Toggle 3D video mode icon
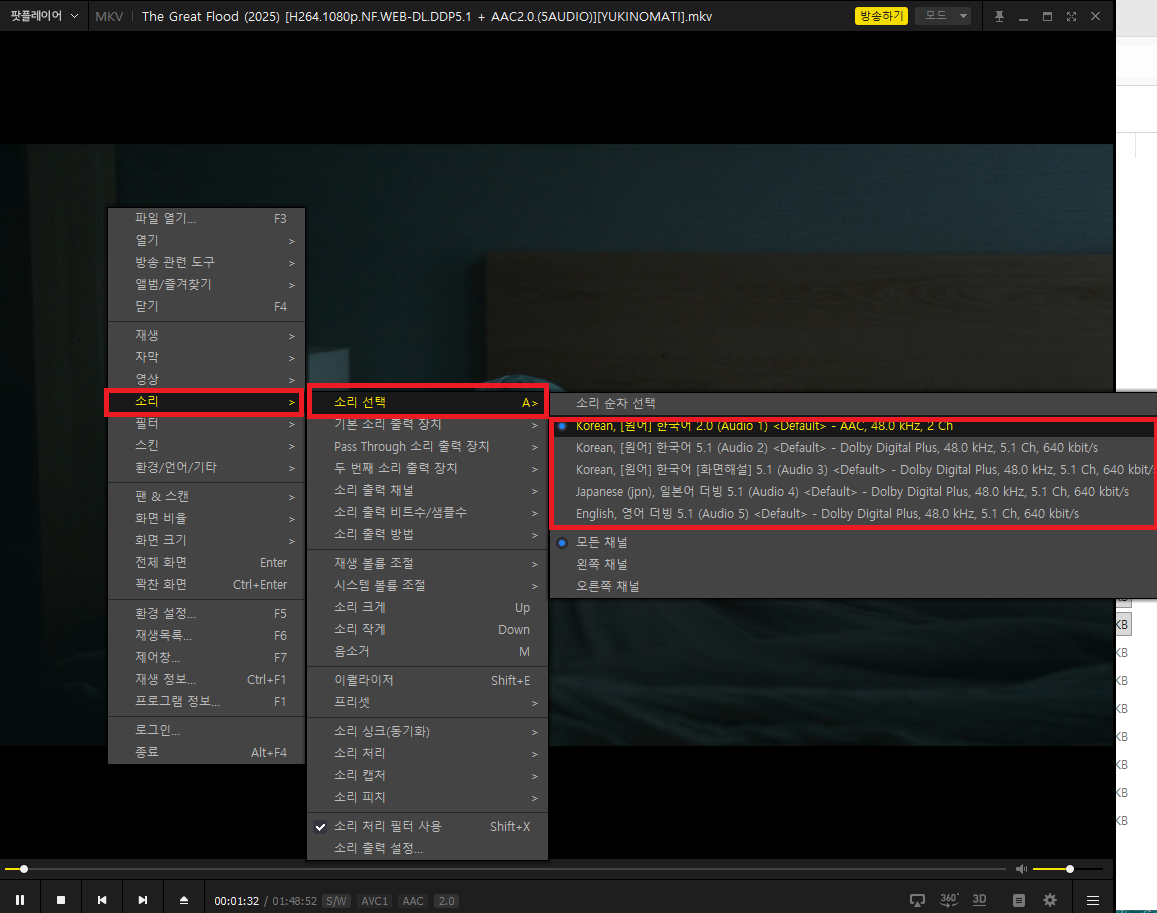 pos(979,899)
